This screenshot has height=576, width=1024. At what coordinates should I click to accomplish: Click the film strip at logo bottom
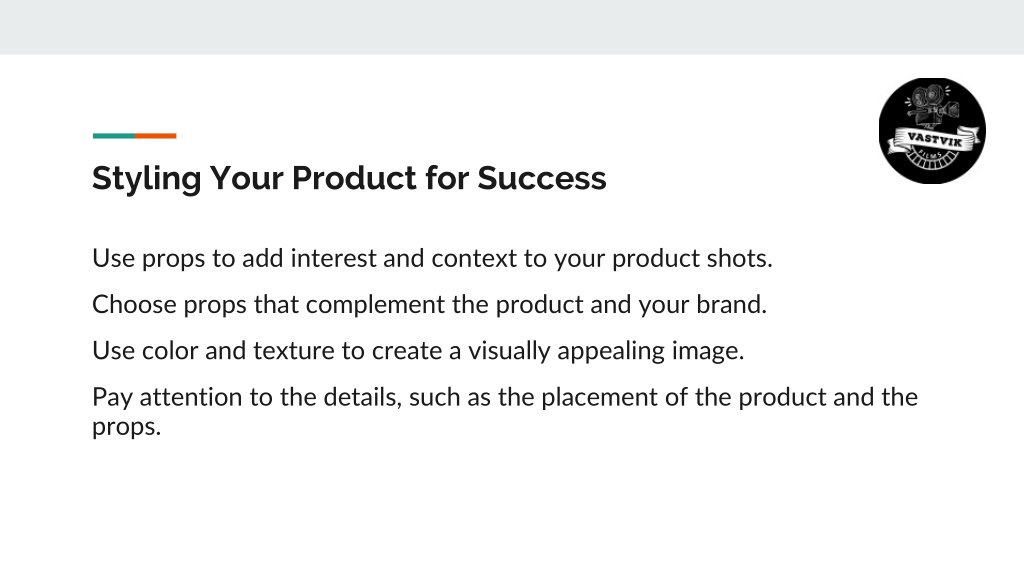coord(933,161)
